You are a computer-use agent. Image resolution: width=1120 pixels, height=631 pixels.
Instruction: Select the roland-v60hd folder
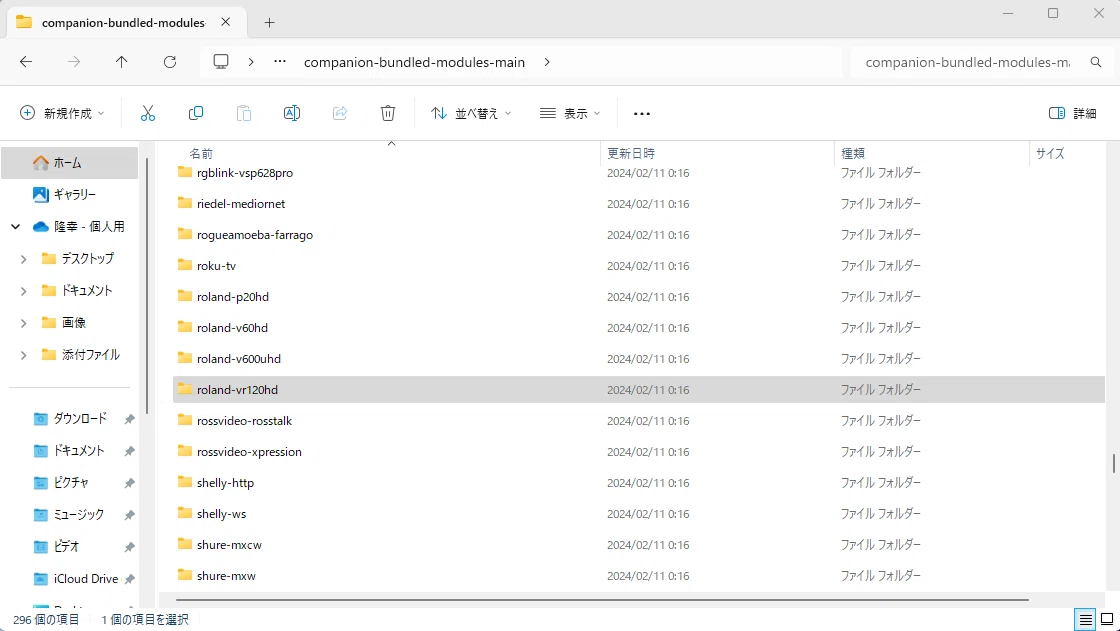pyautogui.click(x=232, y=327)
